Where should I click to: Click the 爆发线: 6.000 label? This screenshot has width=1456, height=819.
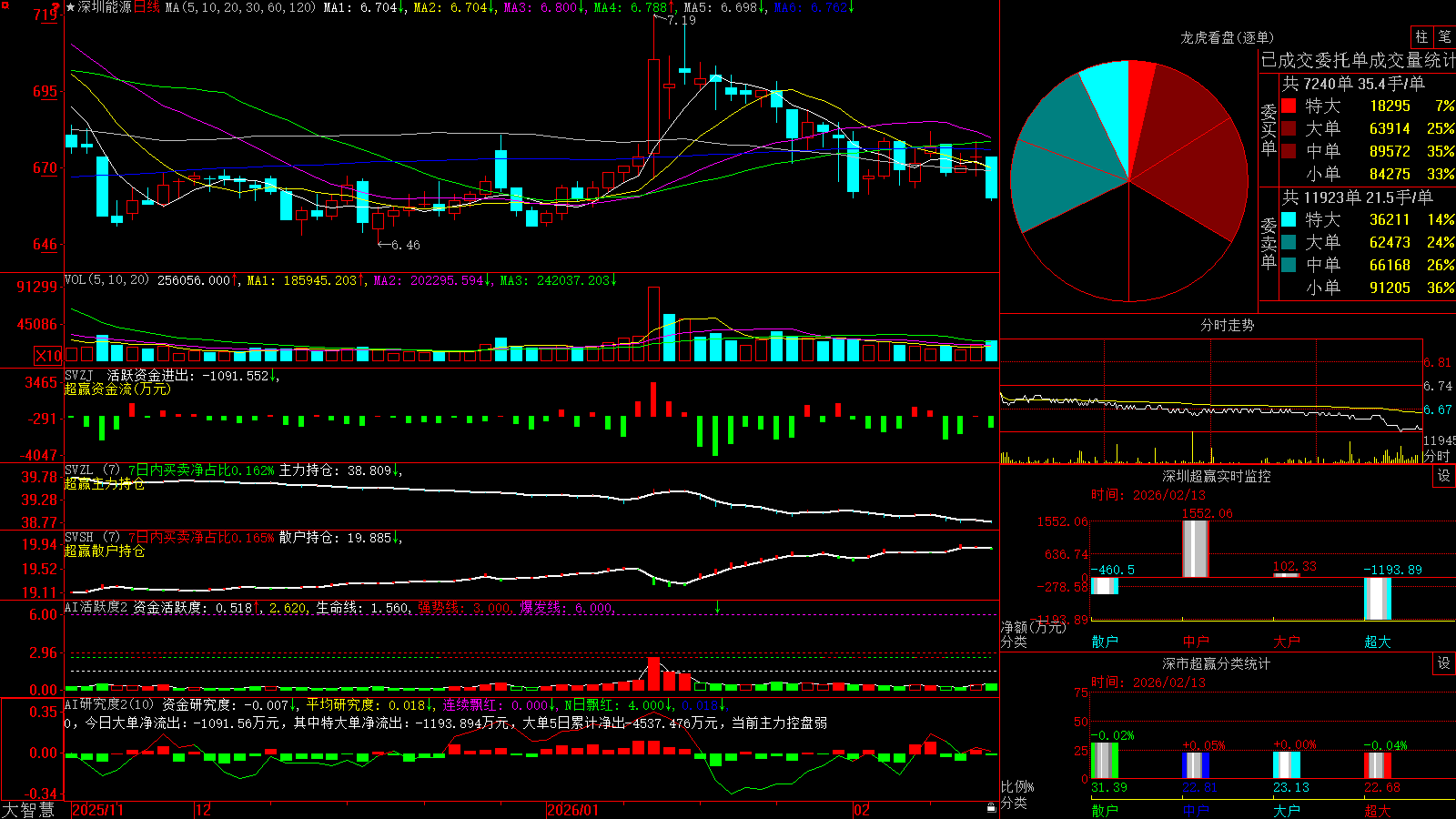[567, 607]
